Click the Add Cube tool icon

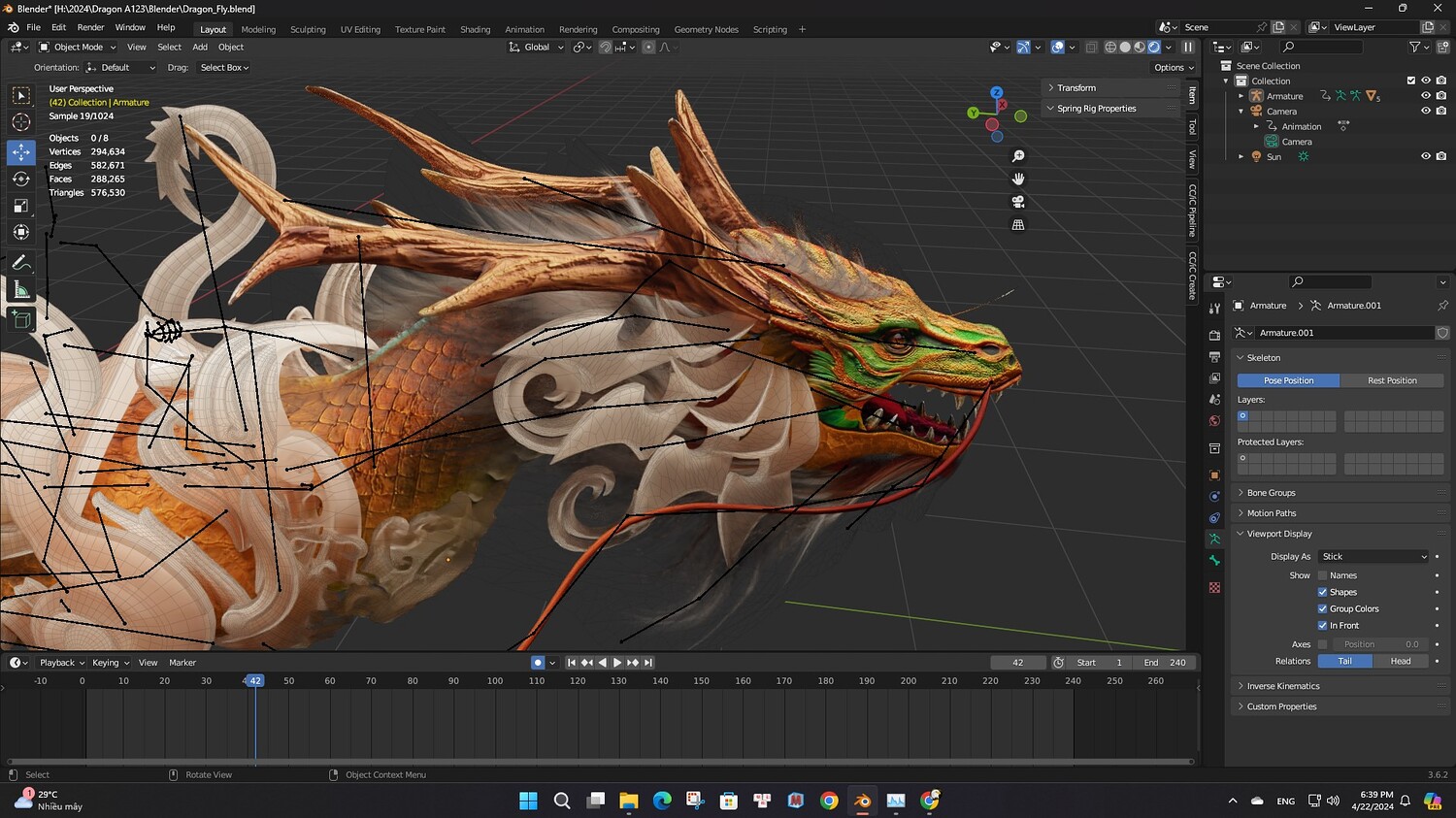[x=21, y=319]
